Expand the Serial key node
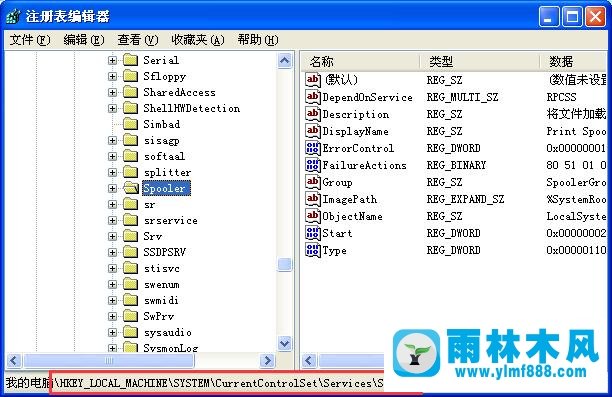Screen dimensions: 612x397 pos(112,60)
